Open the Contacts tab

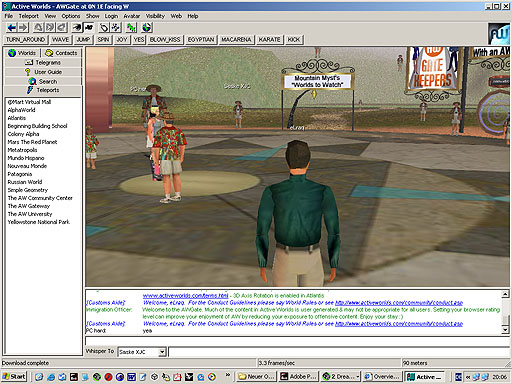click(61, 53)
